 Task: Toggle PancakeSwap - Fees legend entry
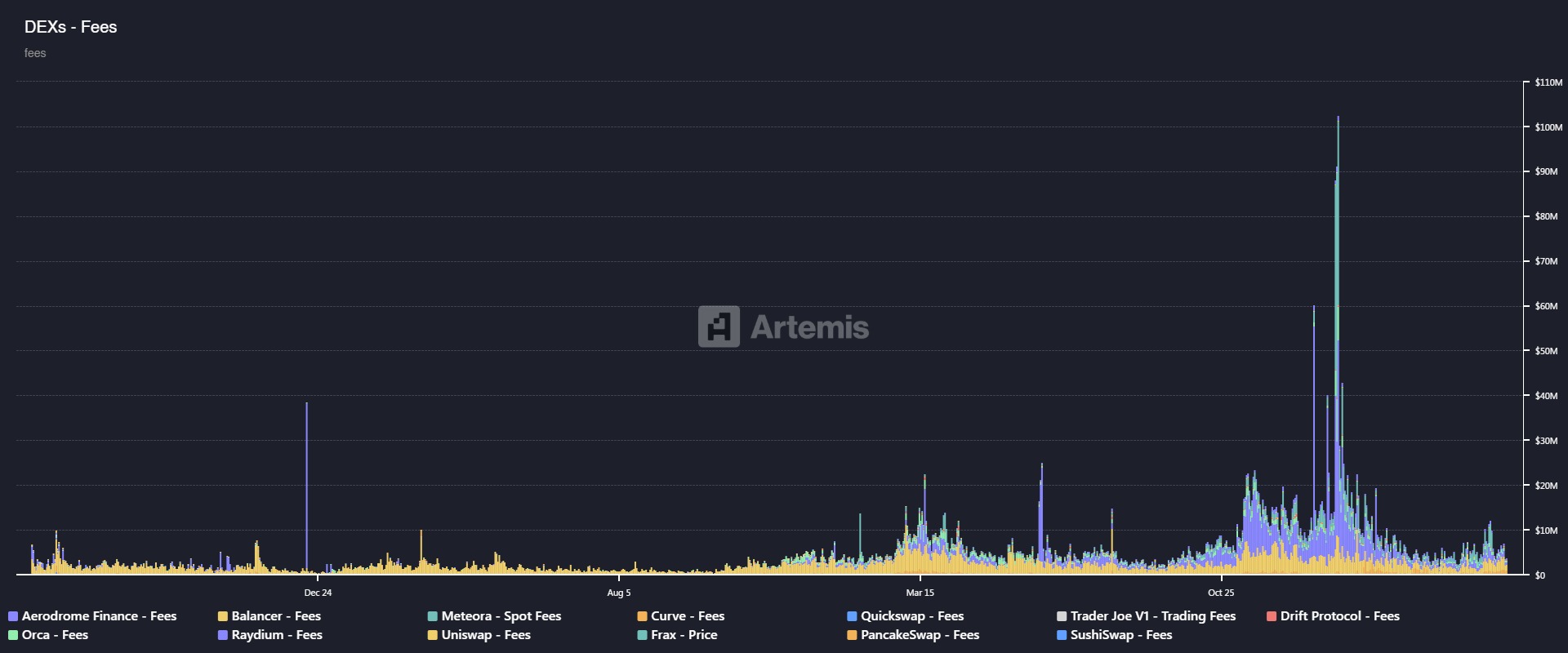913,635
